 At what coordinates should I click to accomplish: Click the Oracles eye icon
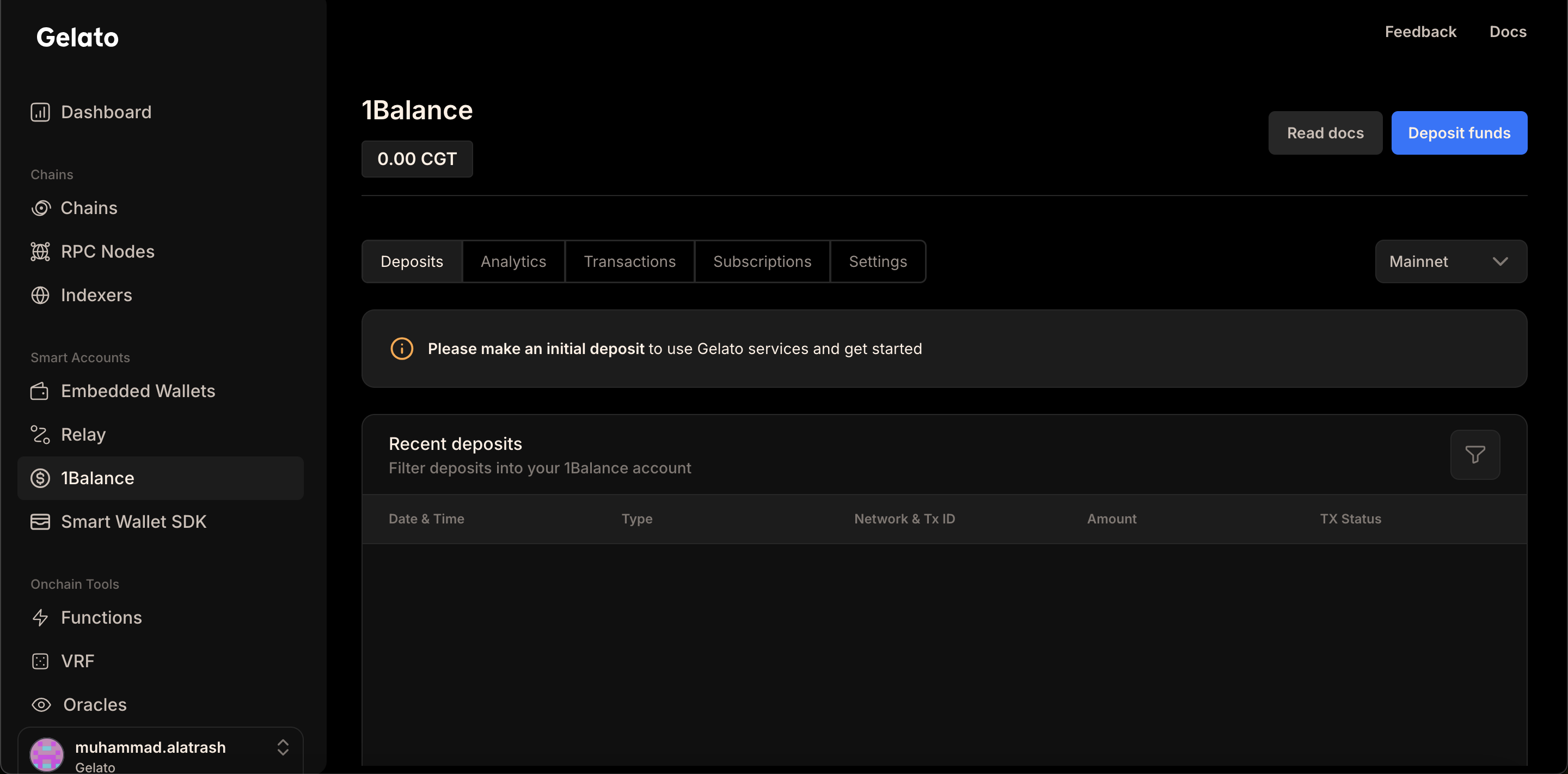pyautogui.click(x=41, y=705)
